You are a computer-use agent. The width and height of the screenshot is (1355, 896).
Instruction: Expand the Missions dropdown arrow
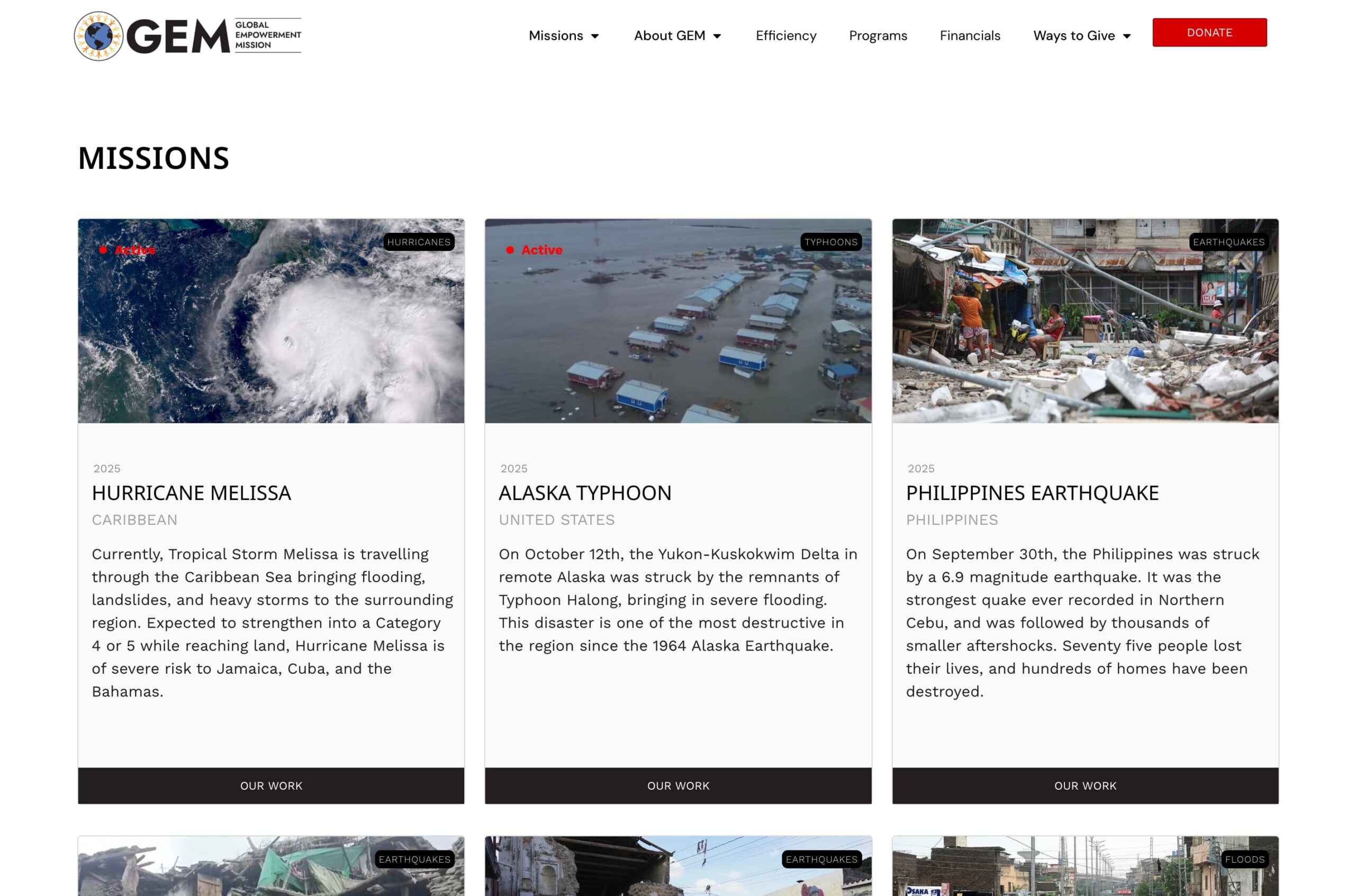tap(595, 36)
